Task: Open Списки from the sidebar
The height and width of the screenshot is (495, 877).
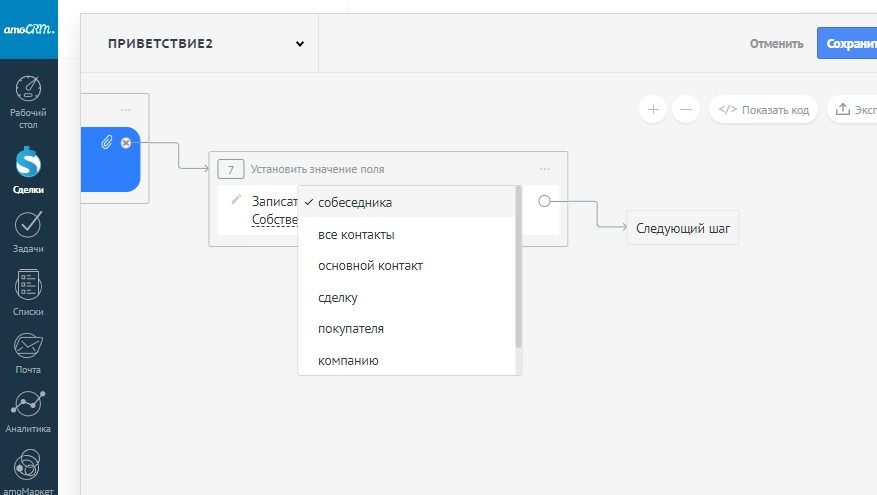Action: pyautogui.click(x=28, y=292)
